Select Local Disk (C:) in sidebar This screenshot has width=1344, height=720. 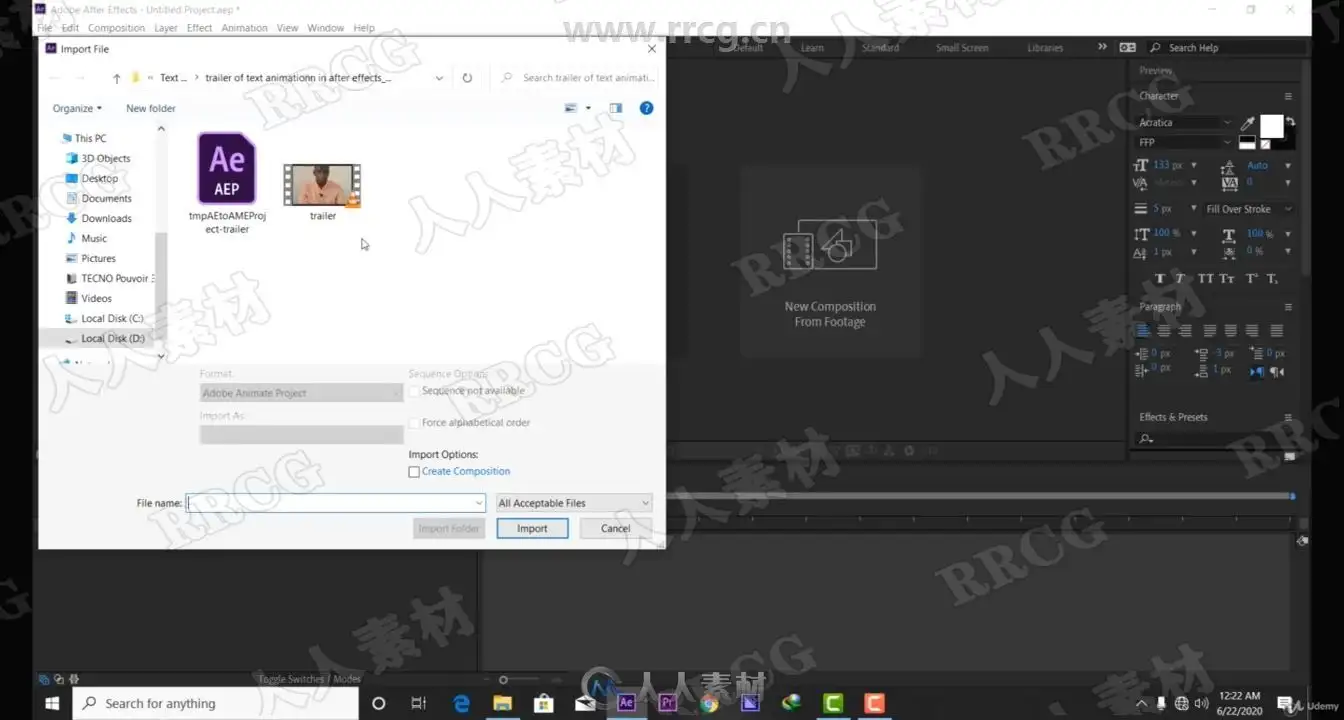point(104,318)
